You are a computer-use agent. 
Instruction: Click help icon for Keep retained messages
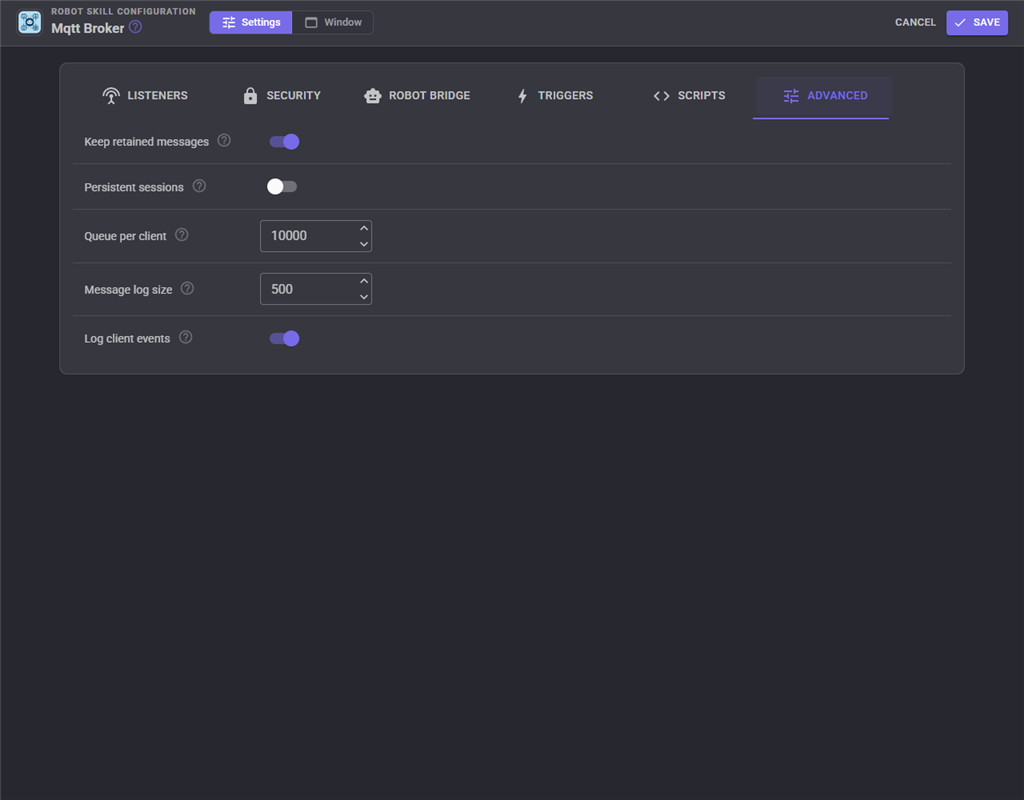pos(224,140)
